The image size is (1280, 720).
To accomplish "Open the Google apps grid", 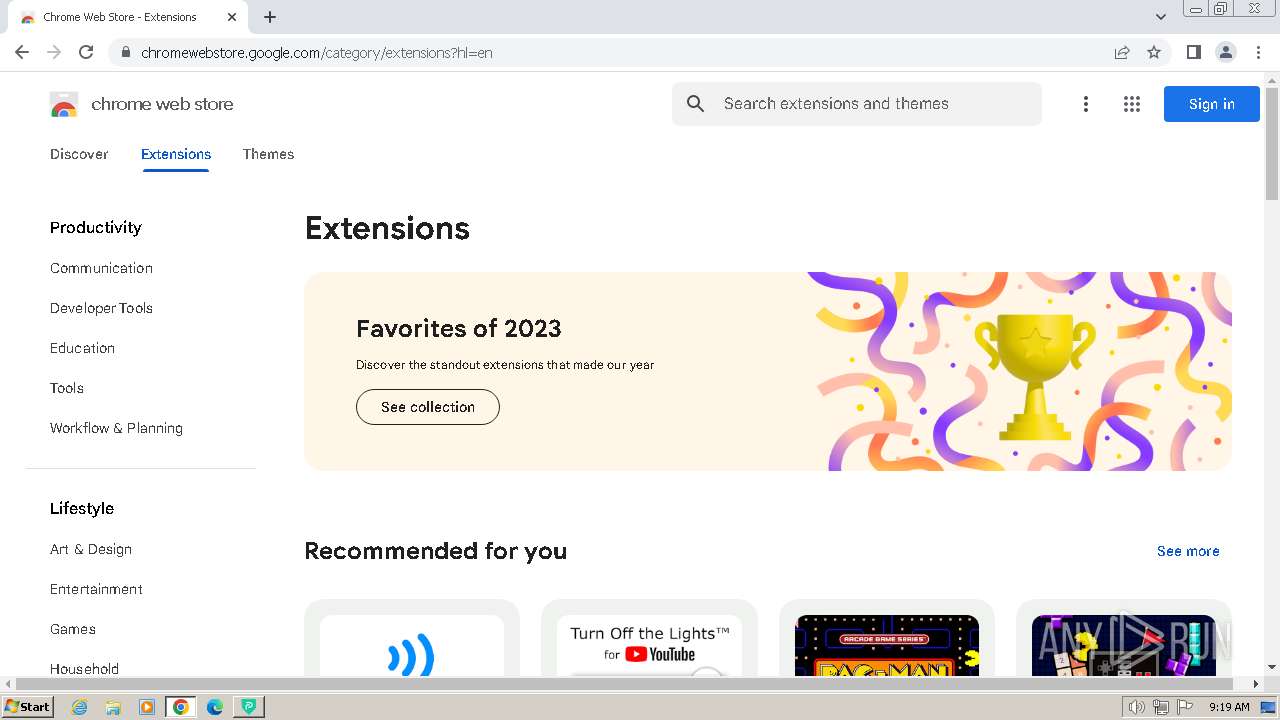I will coord(1132,104).
